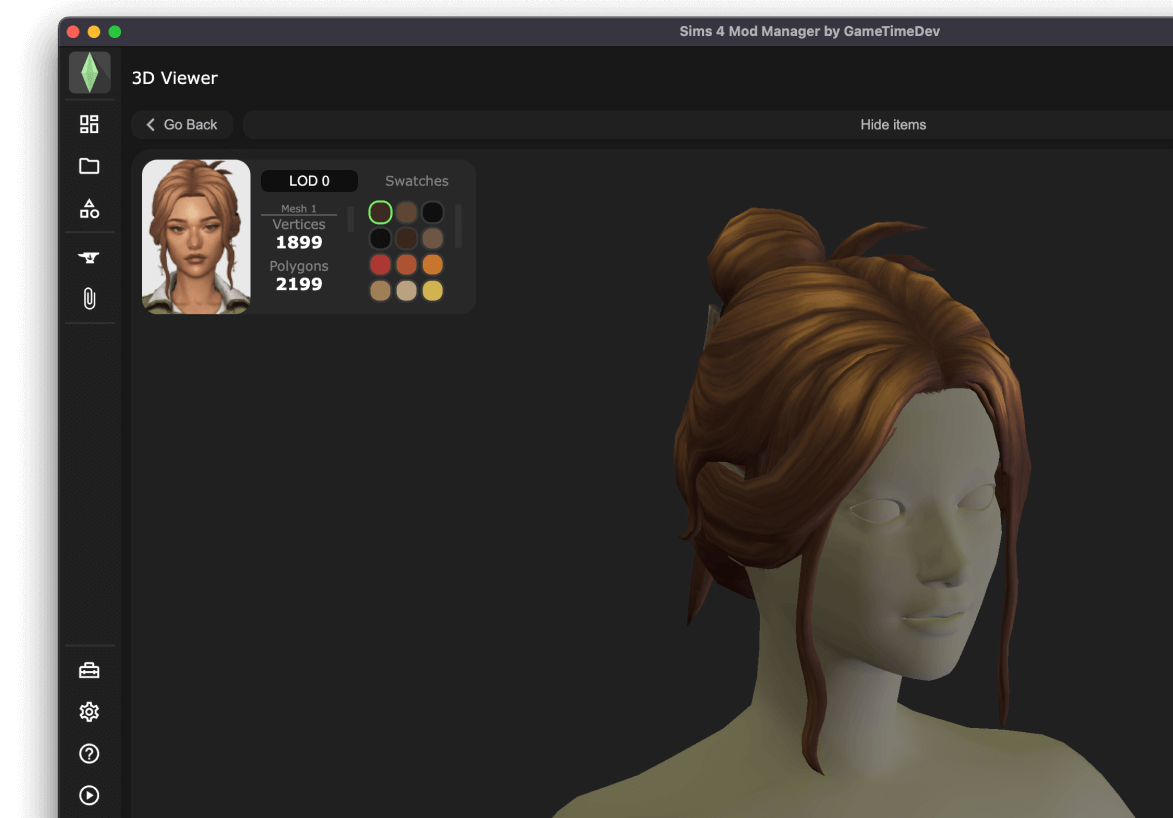Click the Go Back button

point(181,124)
